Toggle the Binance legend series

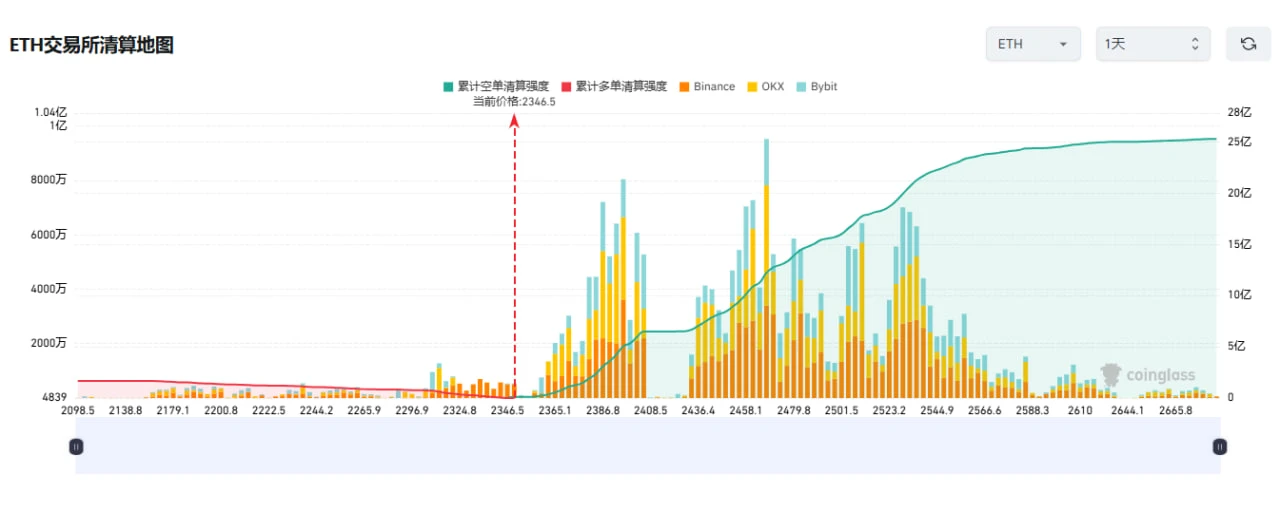tap(706, 87)
